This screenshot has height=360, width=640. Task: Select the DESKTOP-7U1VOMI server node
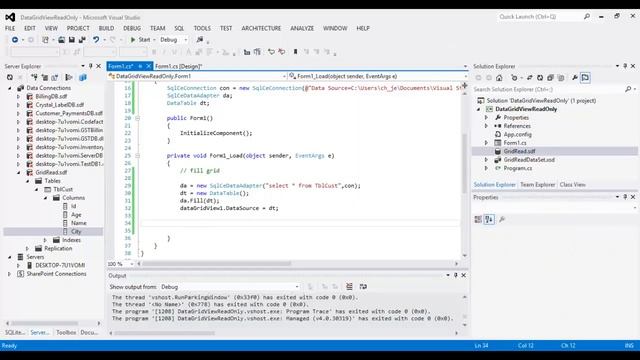[x=60, y=265]
